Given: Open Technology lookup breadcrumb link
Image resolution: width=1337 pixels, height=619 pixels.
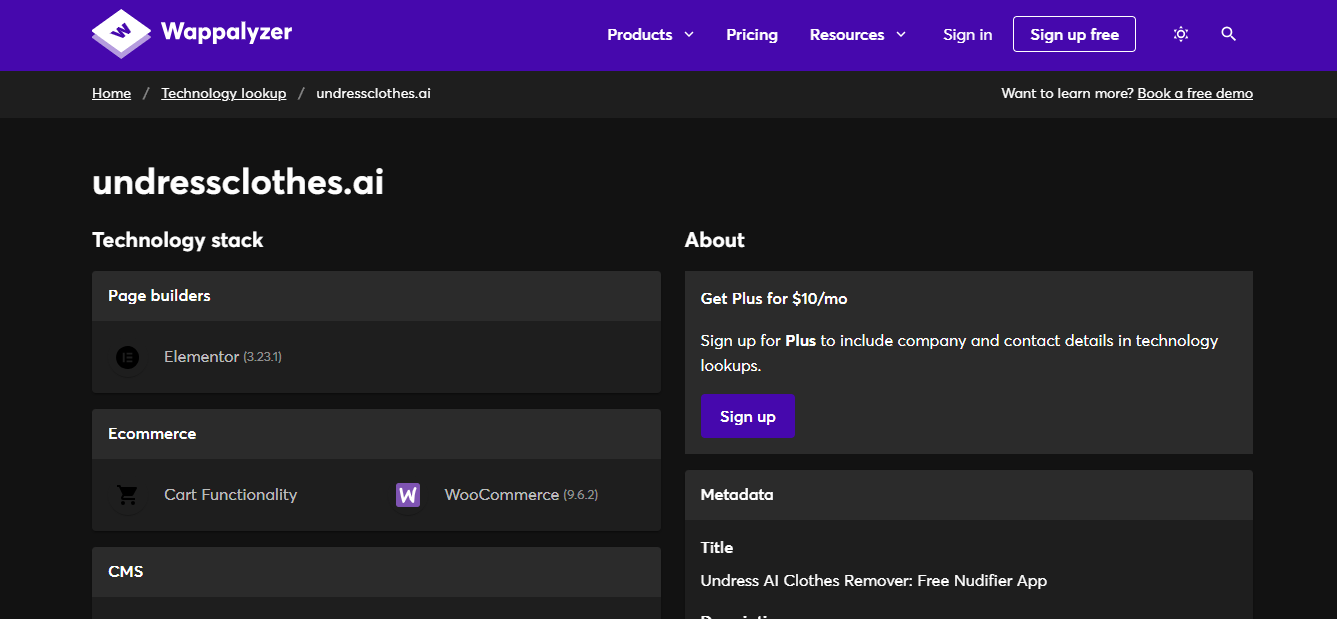Looking at the screenshot, I should pos(224,93).
